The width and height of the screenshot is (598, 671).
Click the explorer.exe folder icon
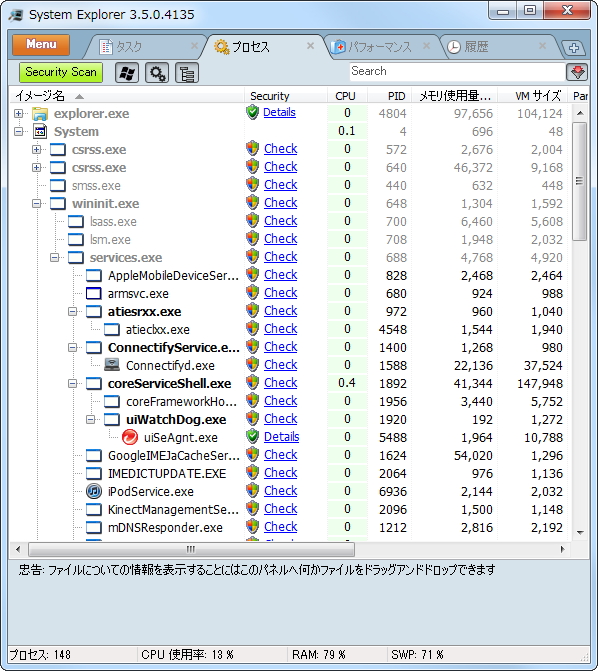[x=40, y=113]
